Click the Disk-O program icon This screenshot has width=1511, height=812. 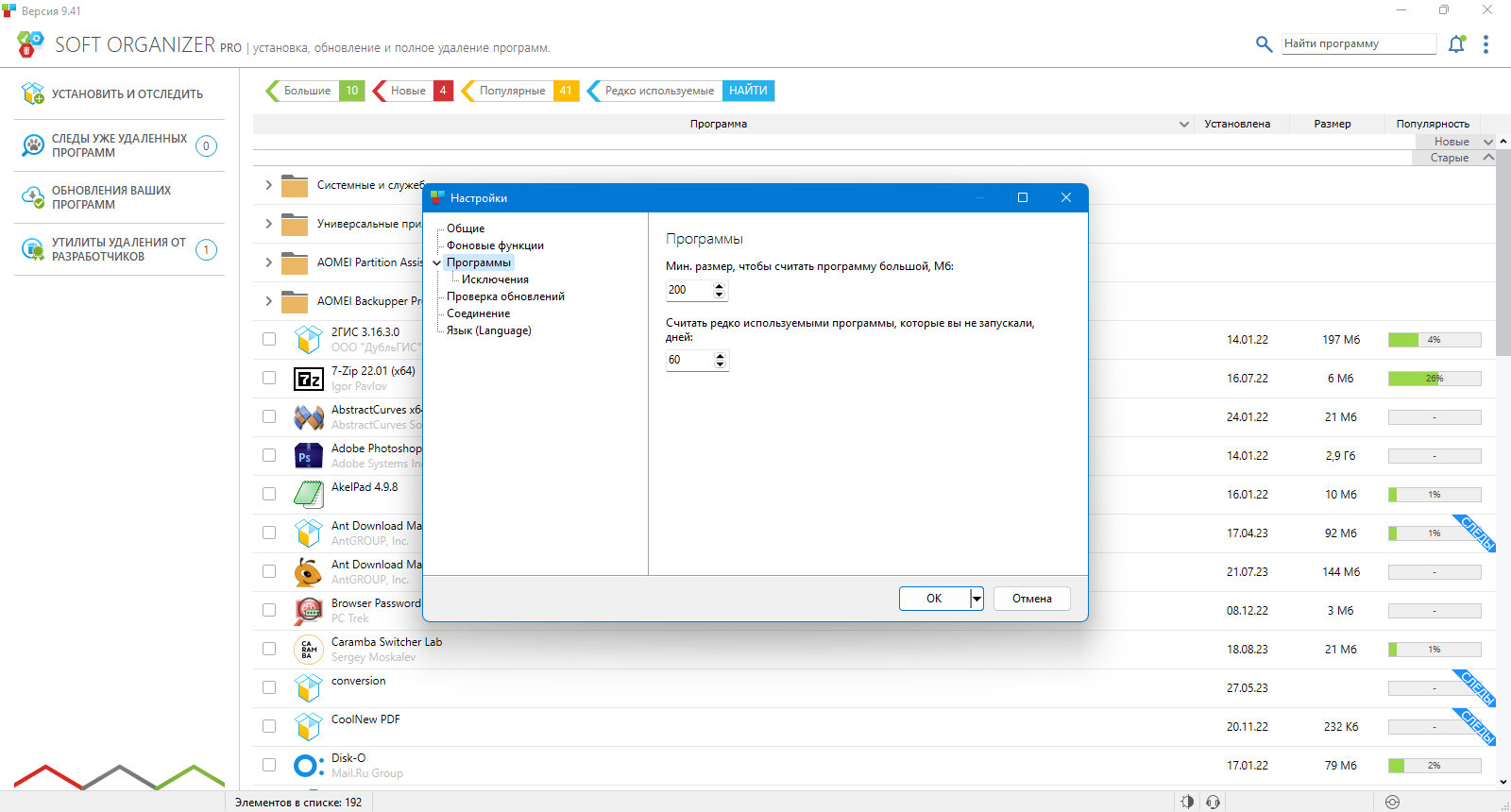(x=309, y=766)
